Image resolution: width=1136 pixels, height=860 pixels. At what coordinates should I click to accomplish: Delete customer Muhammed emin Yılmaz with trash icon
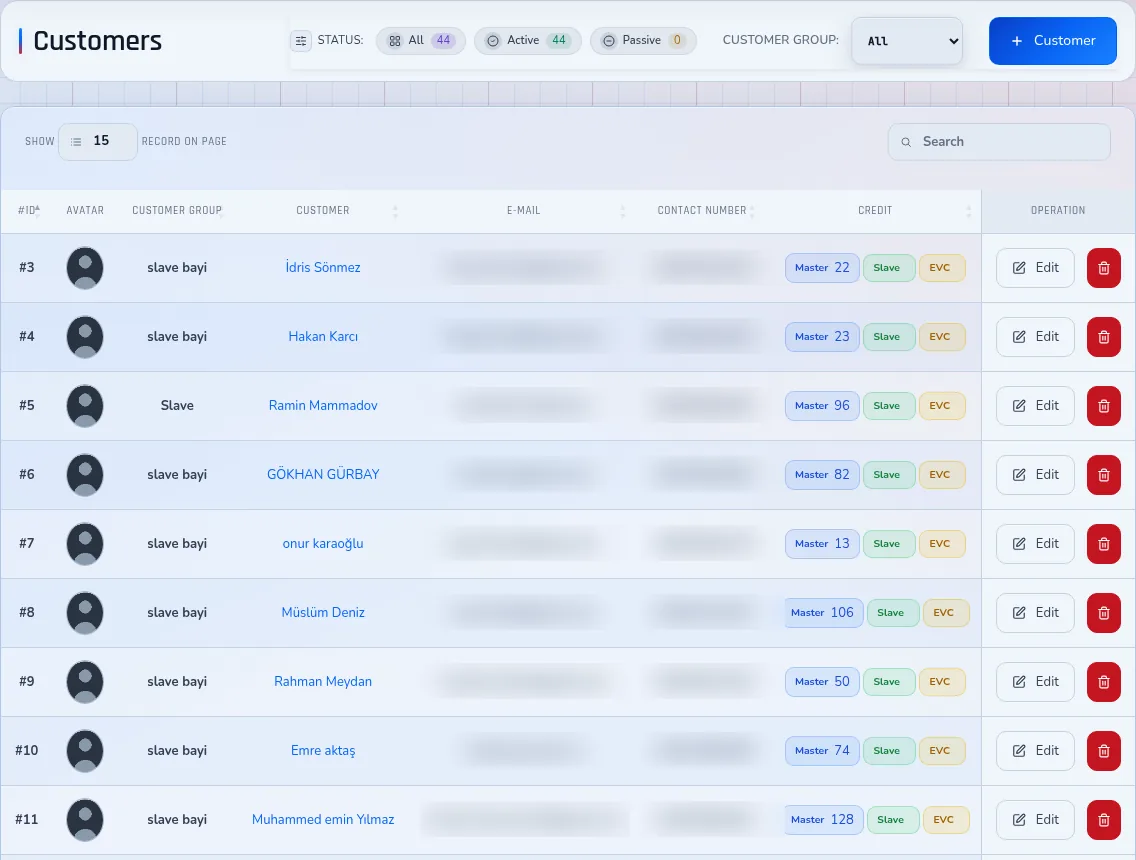point(1103,820)
